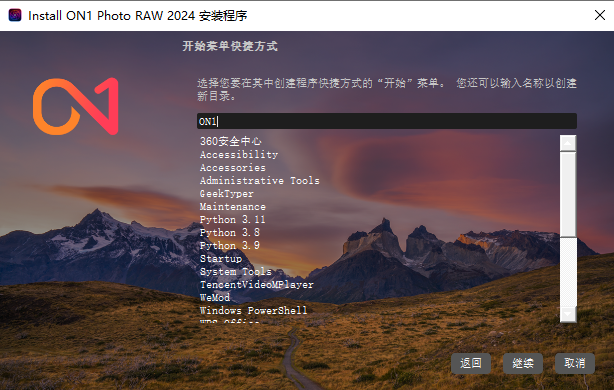Select Maintenance in the folder list

coord(233,206)
